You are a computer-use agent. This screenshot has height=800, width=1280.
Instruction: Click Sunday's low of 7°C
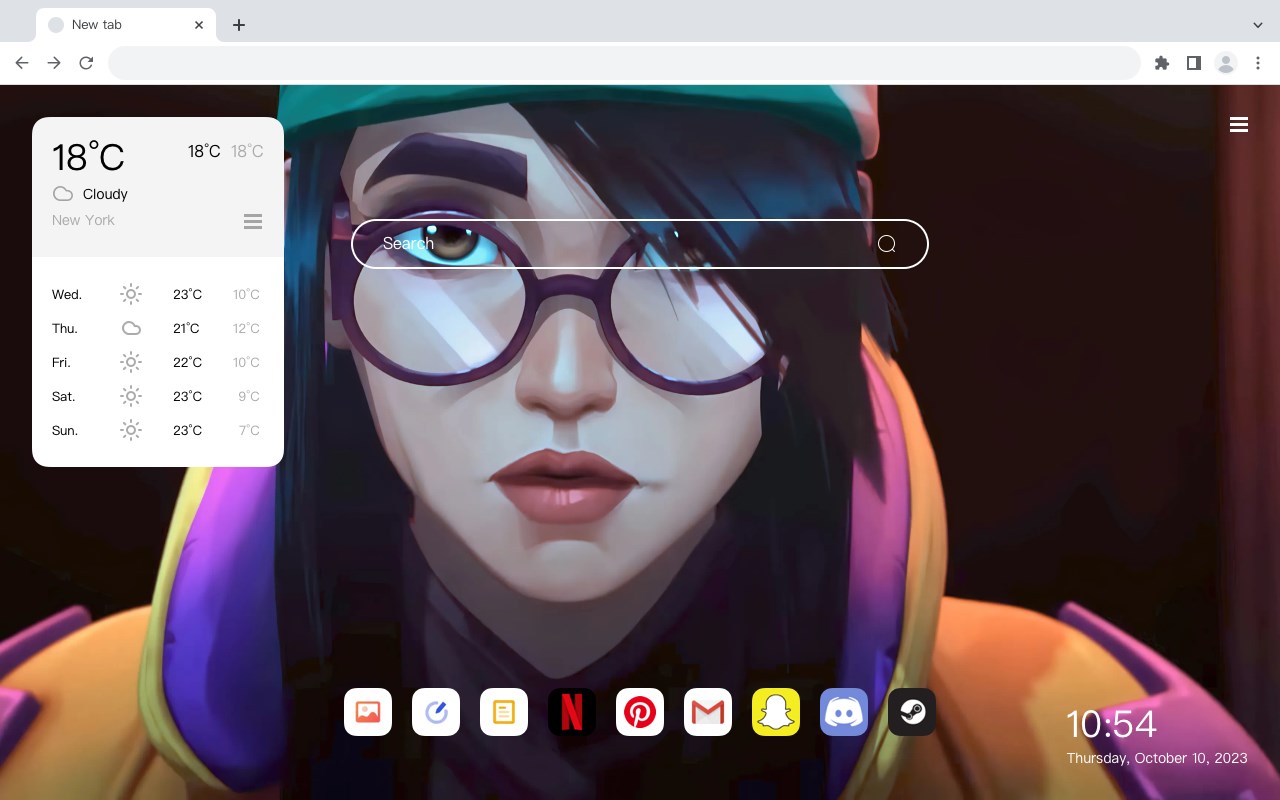coord(249,430)
